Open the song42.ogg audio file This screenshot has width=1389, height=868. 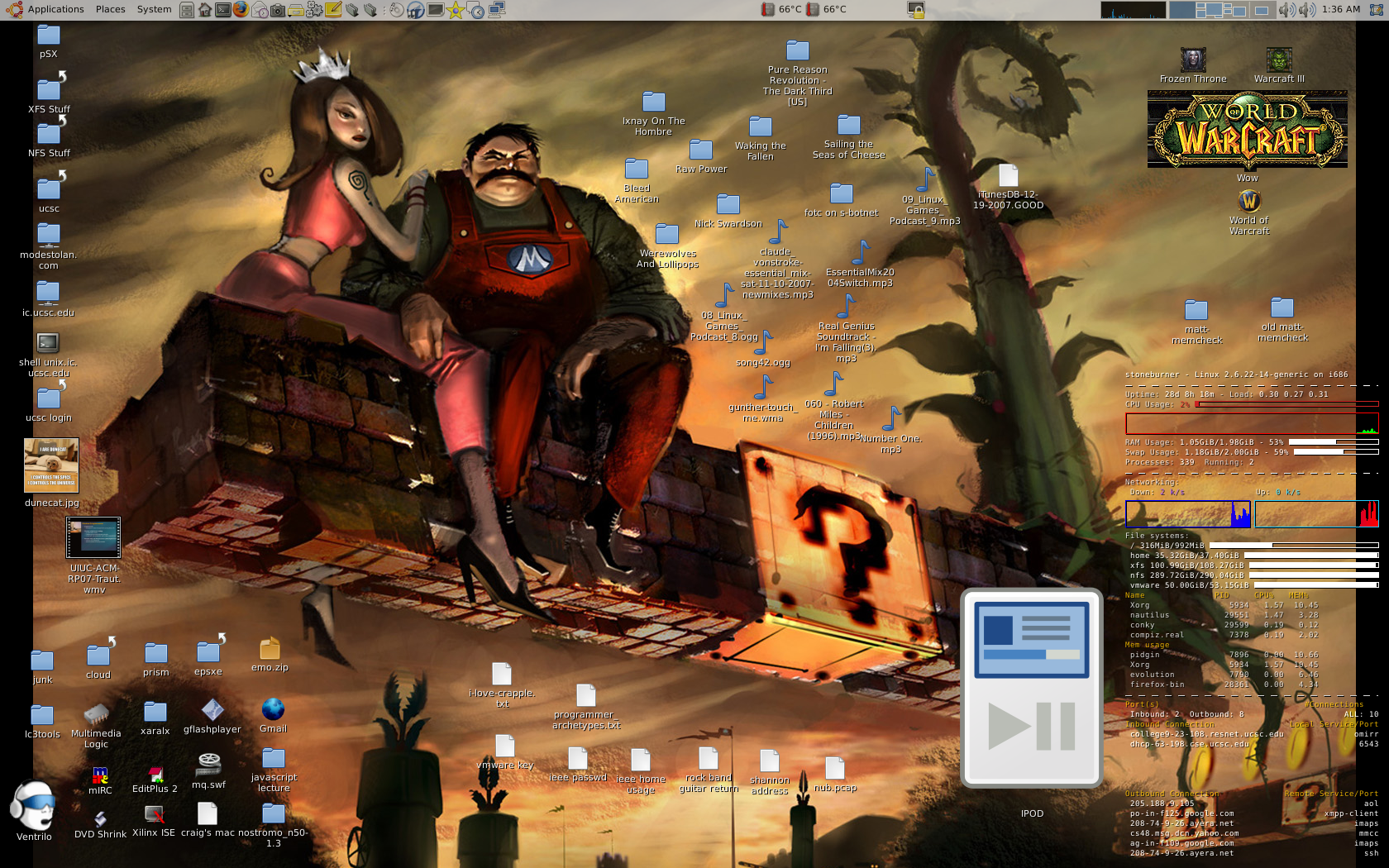coord(763,350)
